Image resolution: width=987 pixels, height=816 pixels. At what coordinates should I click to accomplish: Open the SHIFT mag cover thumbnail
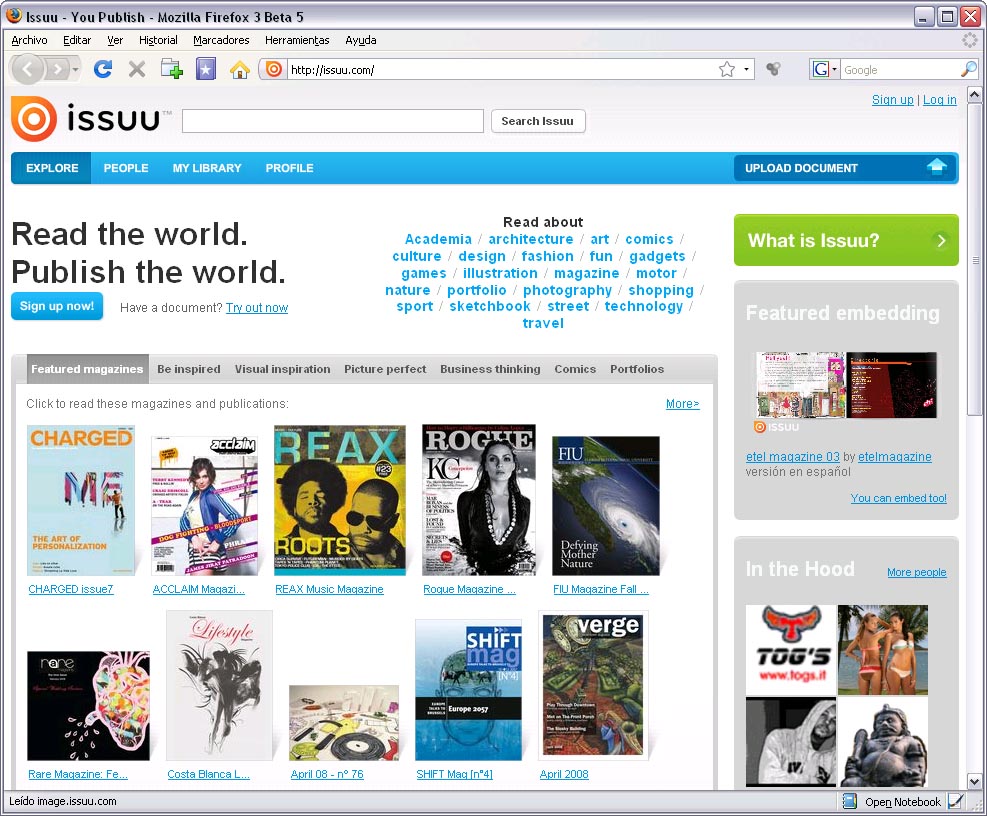(469, 689)
